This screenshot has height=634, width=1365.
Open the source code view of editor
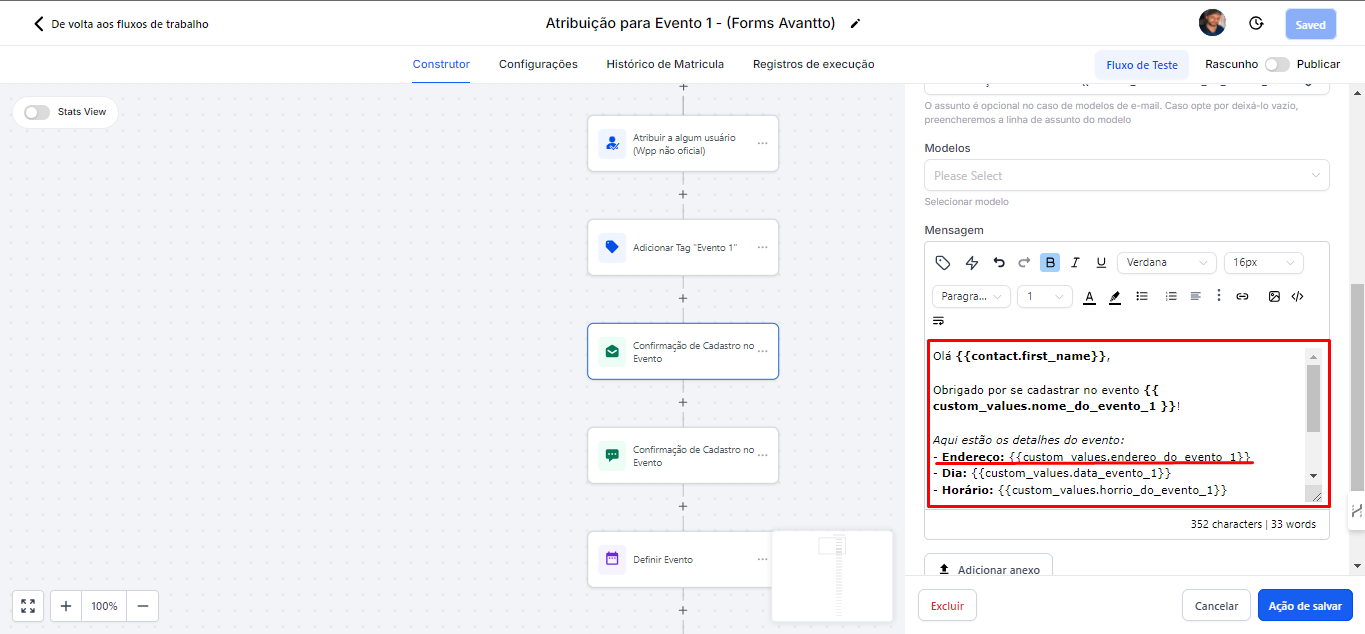(1297, 297)
